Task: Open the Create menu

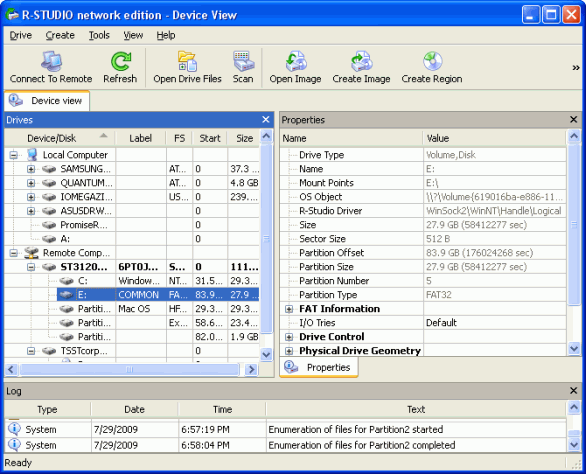Action: (x=60, y=35)
